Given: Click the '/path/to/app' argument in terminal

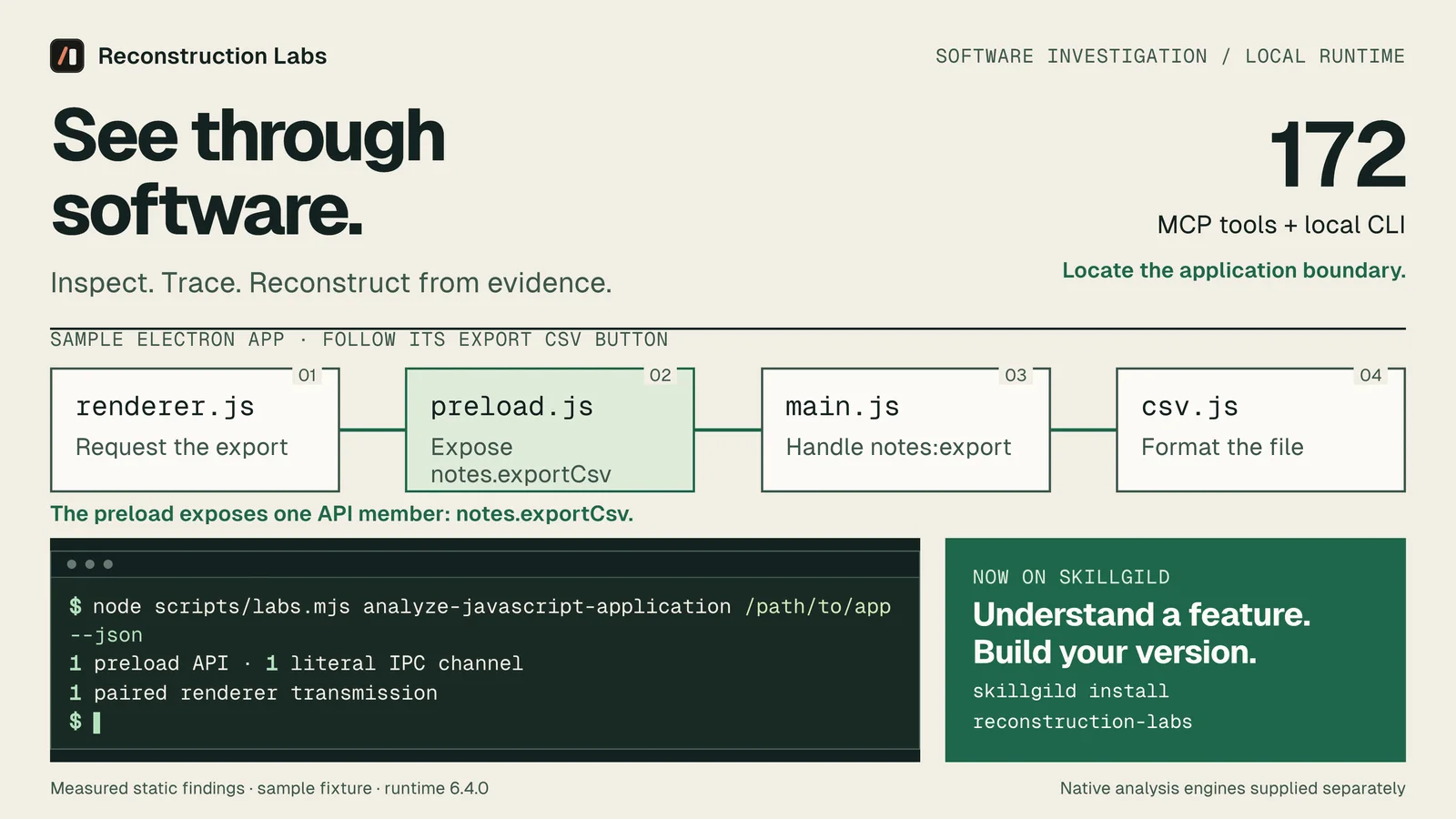Looking at the screenshot, I should click(818, 607).
